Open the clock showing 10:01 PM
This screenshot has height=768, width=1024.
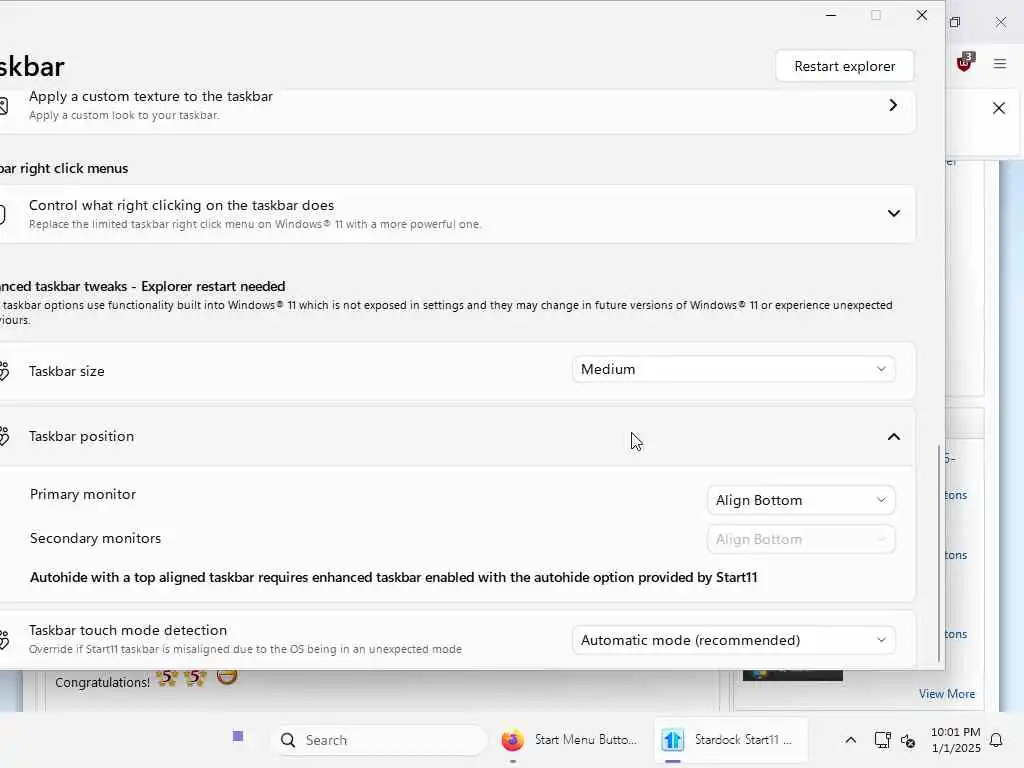point(955,740)
